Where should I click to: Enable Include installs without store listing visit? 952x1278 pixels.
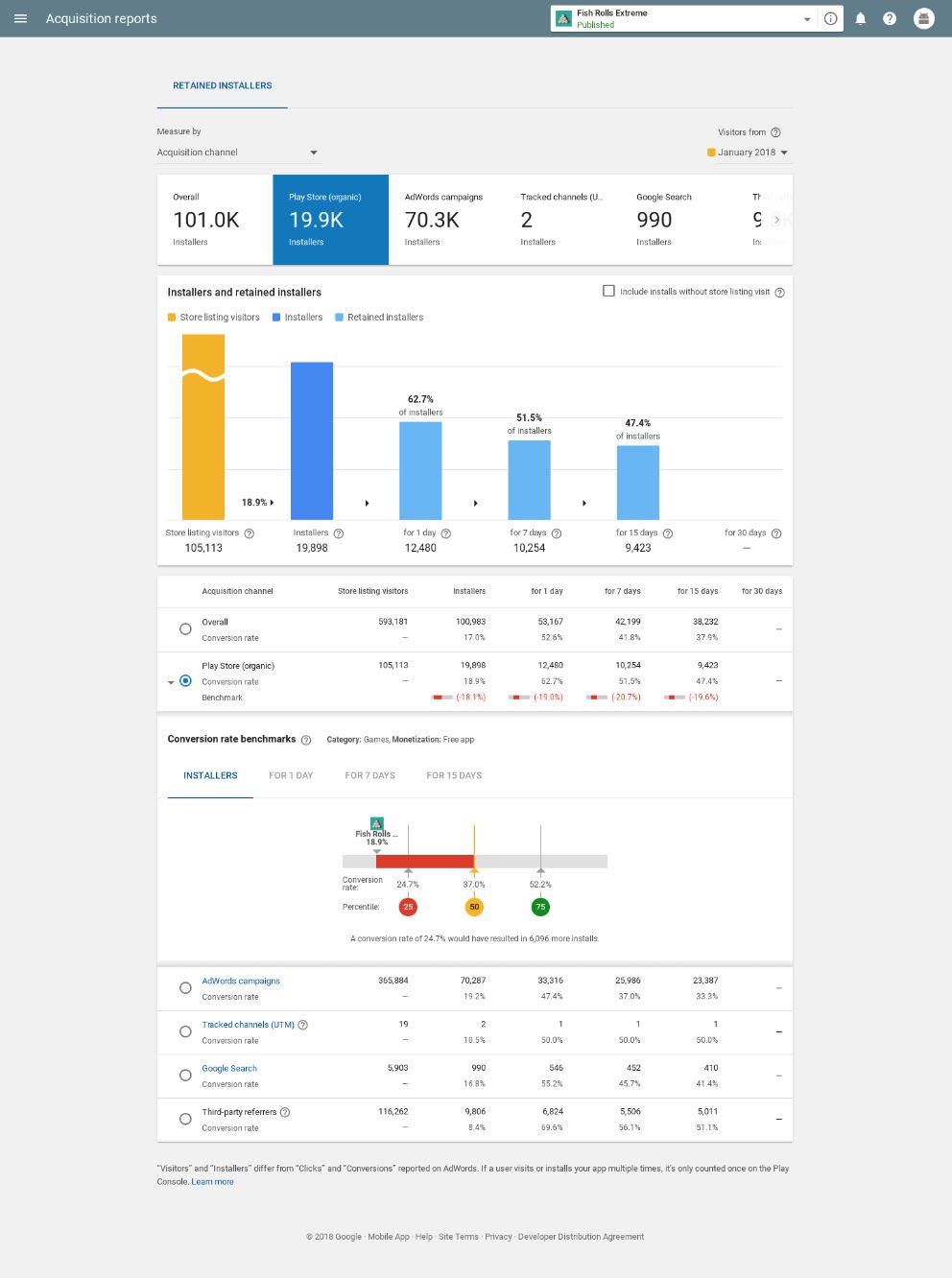[x=608, y=291]
